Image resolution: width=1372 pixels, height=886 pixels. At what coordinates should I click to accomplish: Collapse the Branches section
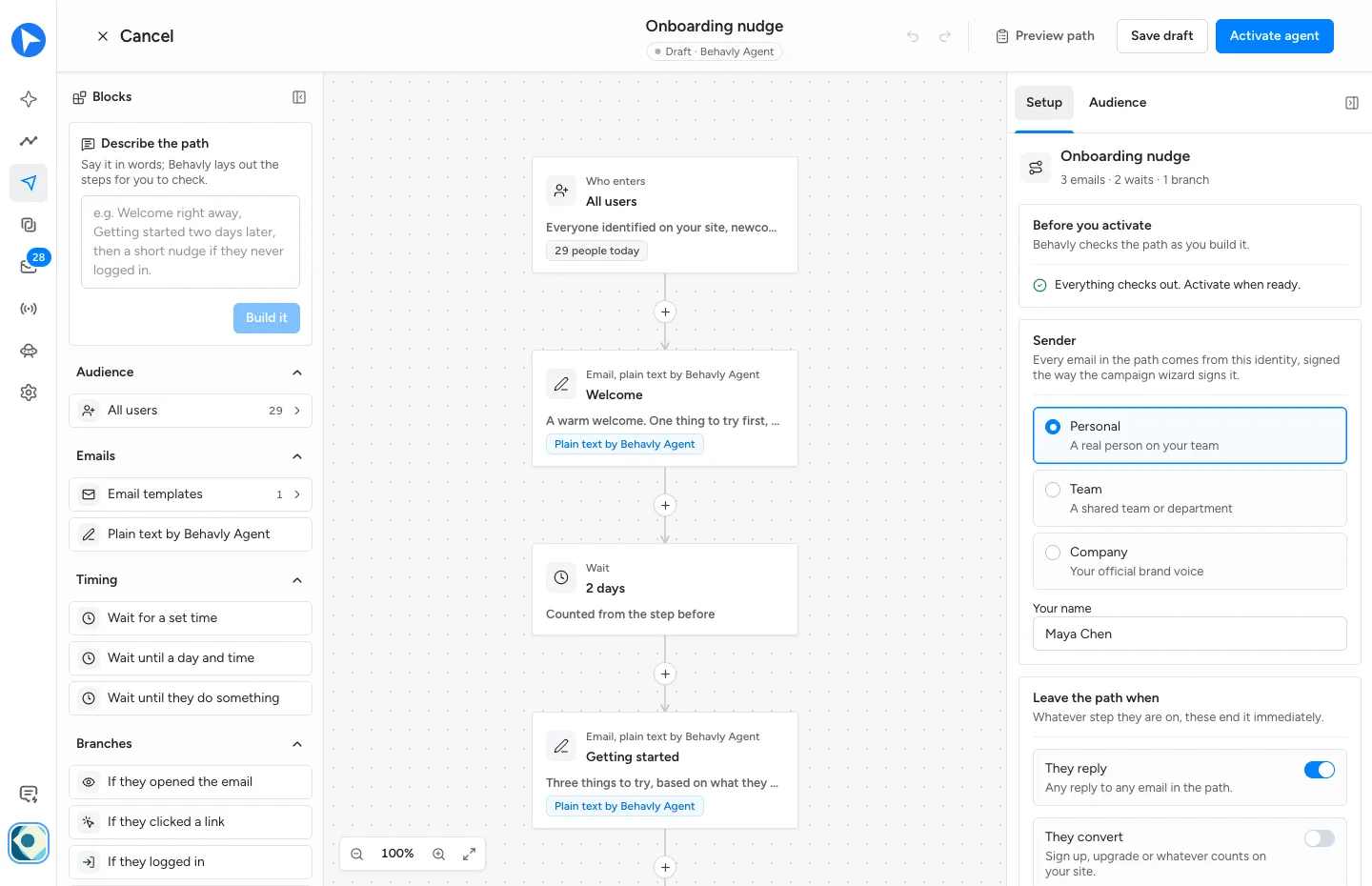[297, 744]
